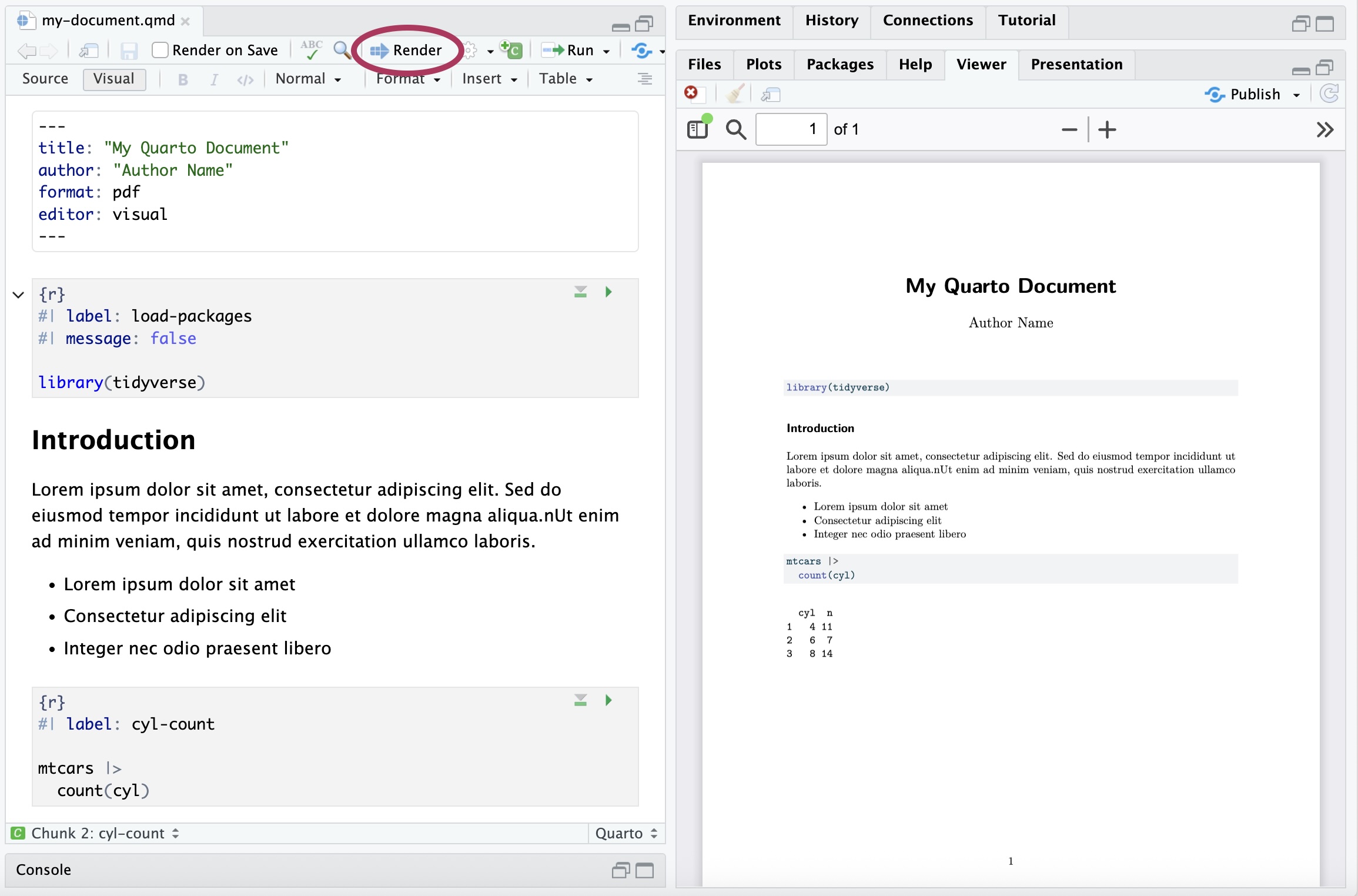Click the PDF page number field

(x=791, y=129)
